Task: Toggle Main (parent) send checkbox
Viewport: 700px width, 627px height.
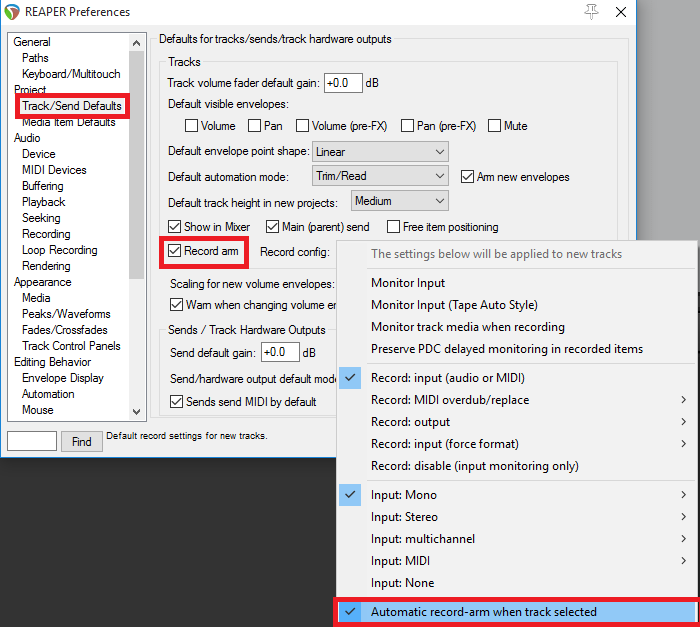Action: (272, 227)
